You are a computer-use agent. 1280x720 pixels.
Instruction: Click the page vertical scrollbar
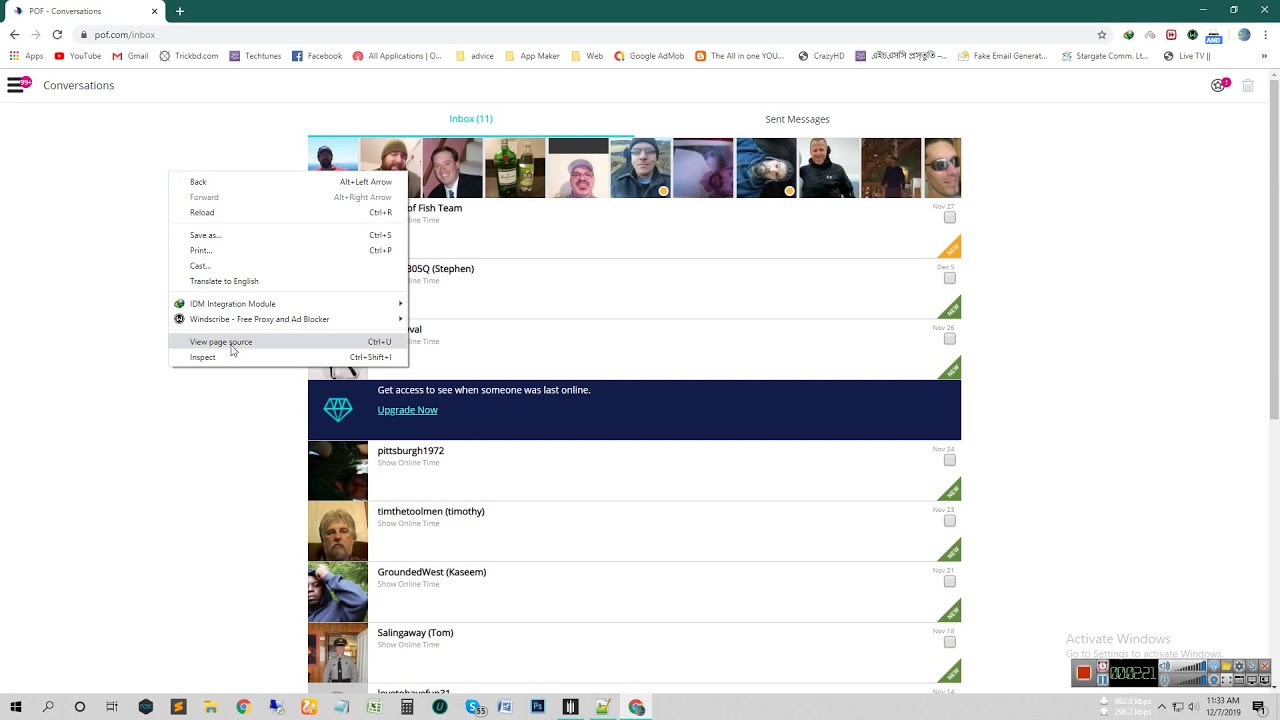point(1274,250)
